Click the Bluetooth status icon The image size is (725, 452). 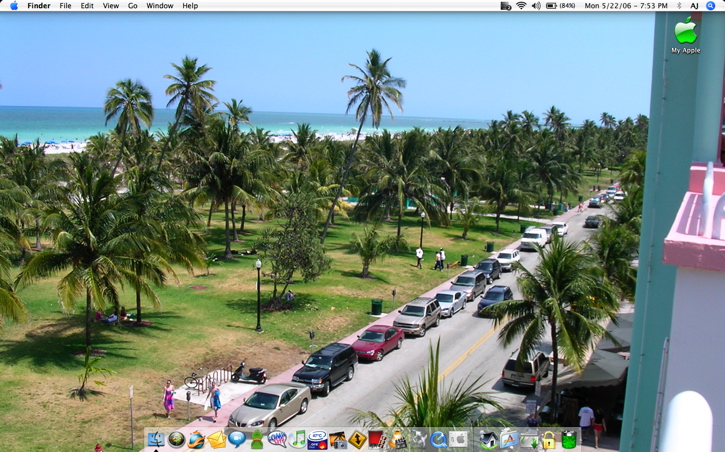pyautogui.click(x=679, y=6)
